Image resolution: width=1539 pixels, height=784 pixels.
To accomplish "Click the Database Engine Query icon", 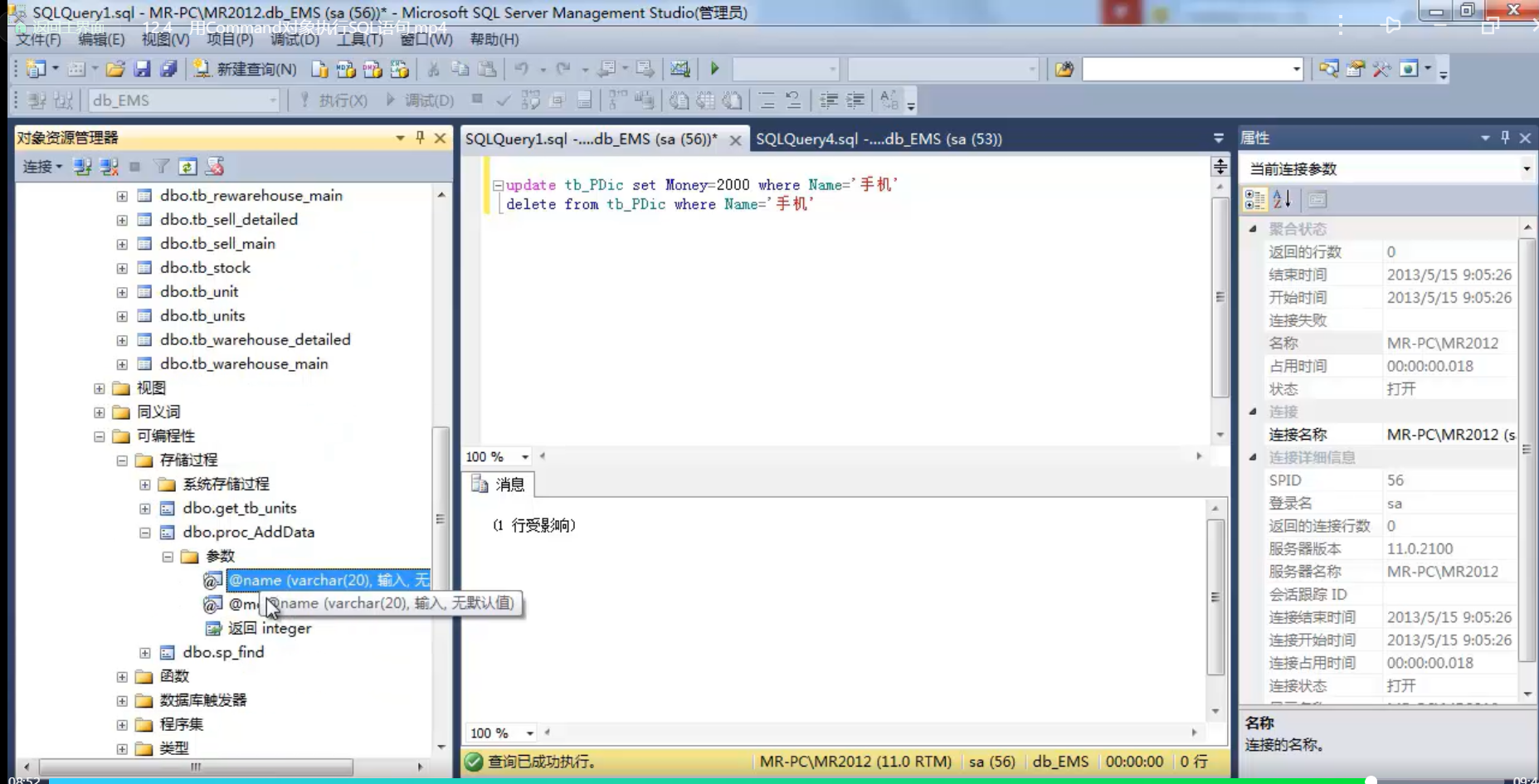I will pyautogui.click(x=319, y=69).
